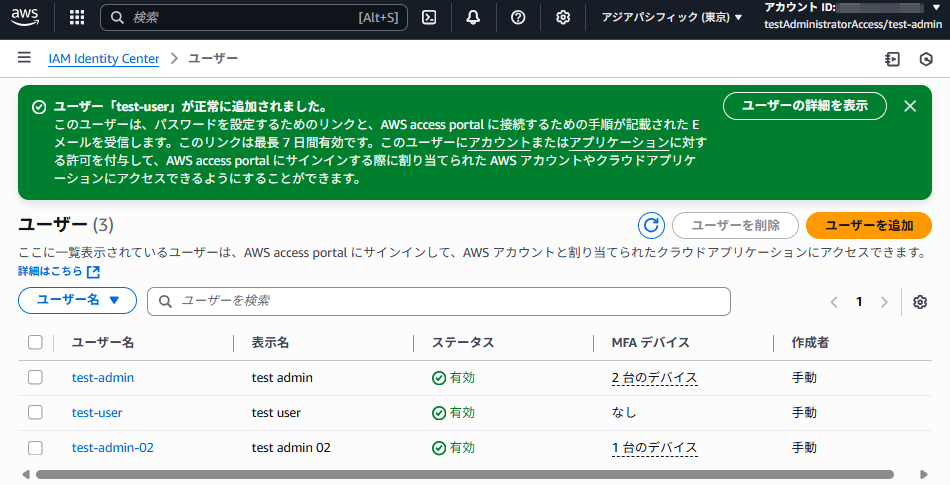Open the services grid menu
This screenshot has width=950, height=485.
point(77,18)
